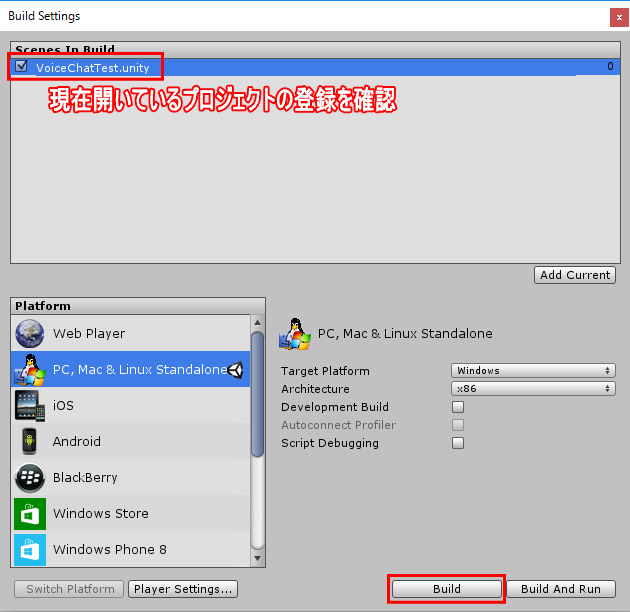Click the Build button
Screen dimensions: 630x612
[x=447, y=589]
